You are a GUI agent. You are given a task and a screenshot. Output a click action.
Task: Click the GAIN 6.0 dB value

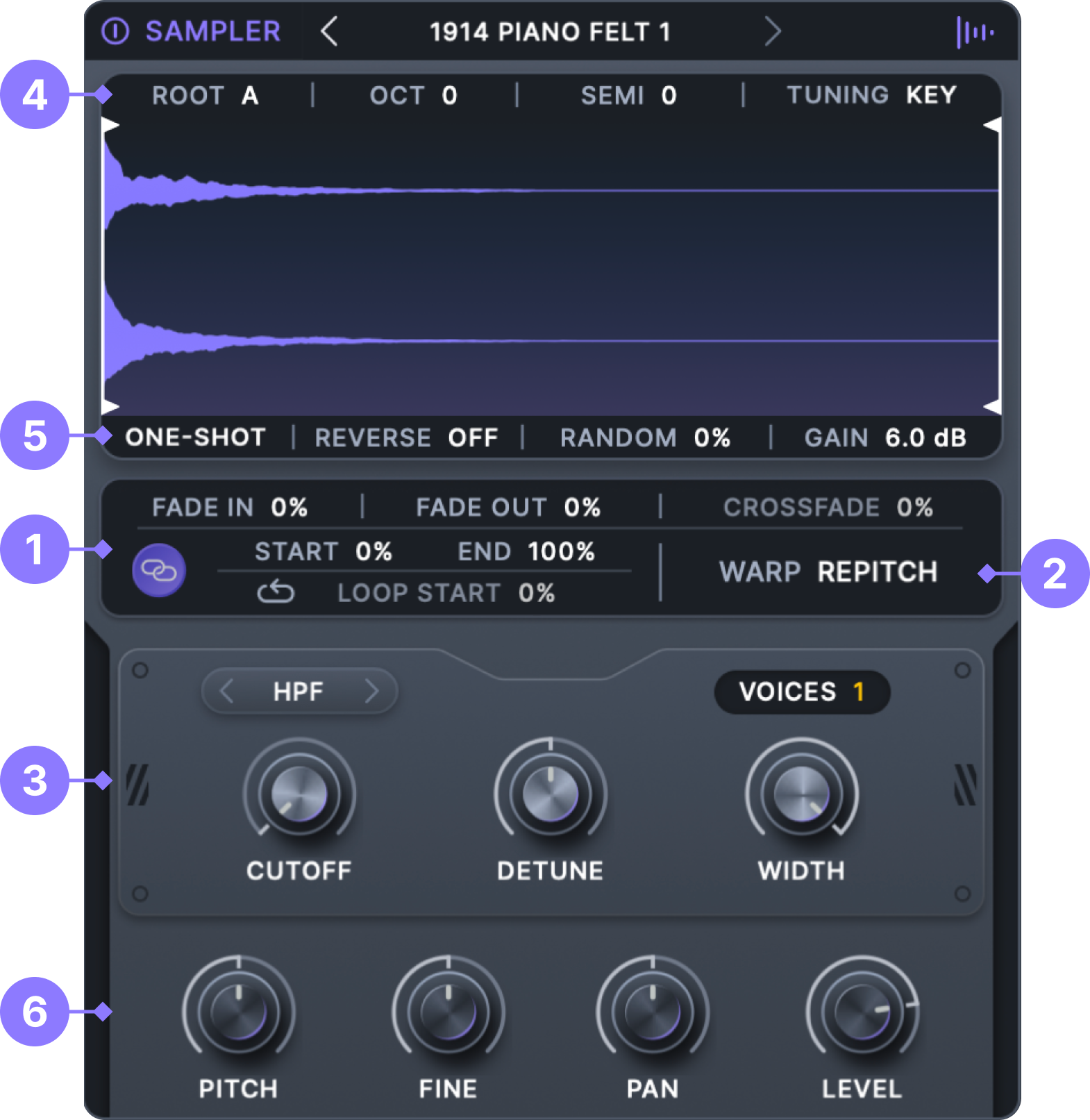tap(925, 438)
